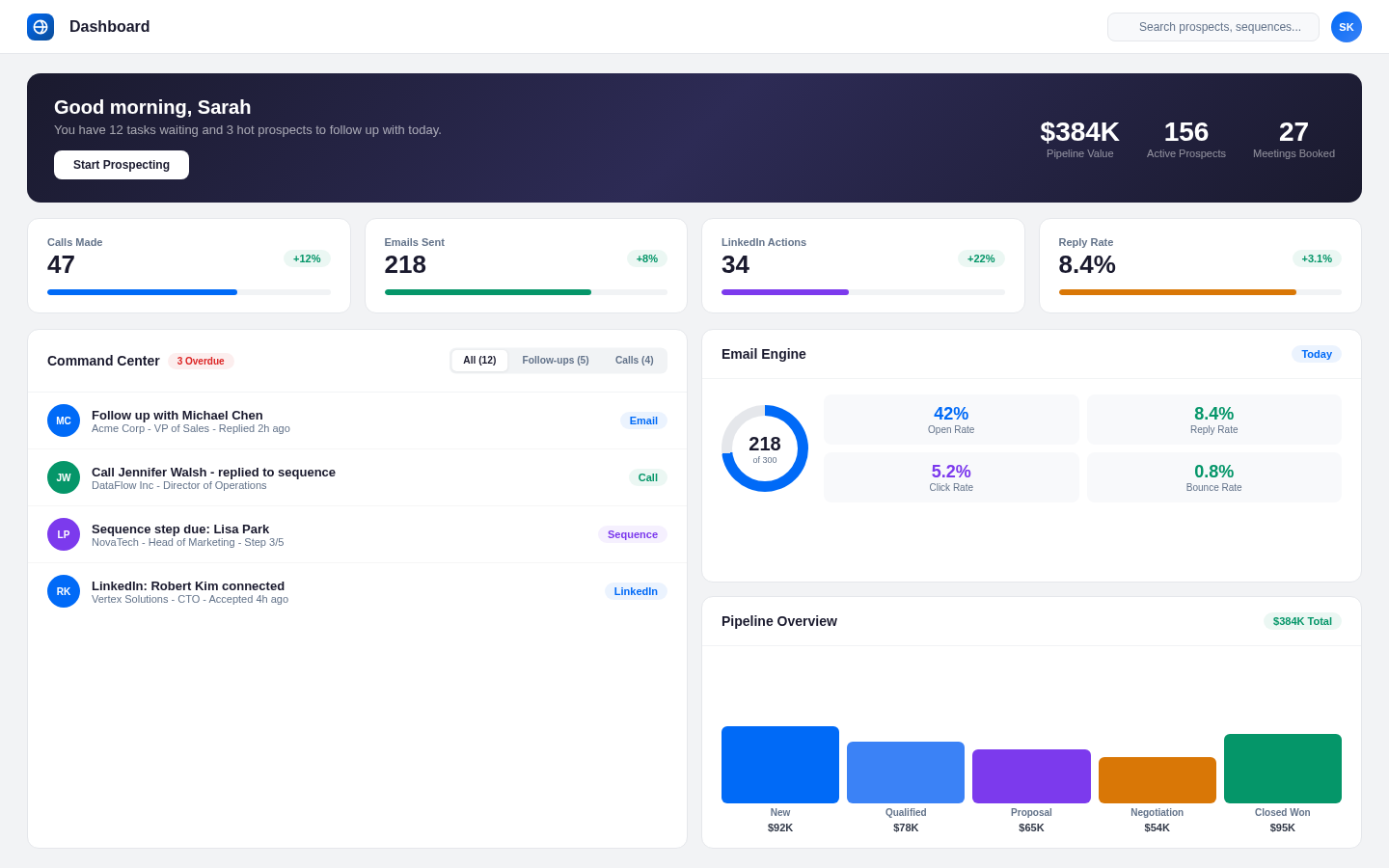Screen dimensions: 1389x868
Task: Click the 3 Overdue badge
Action: click(x=201, y=361)
